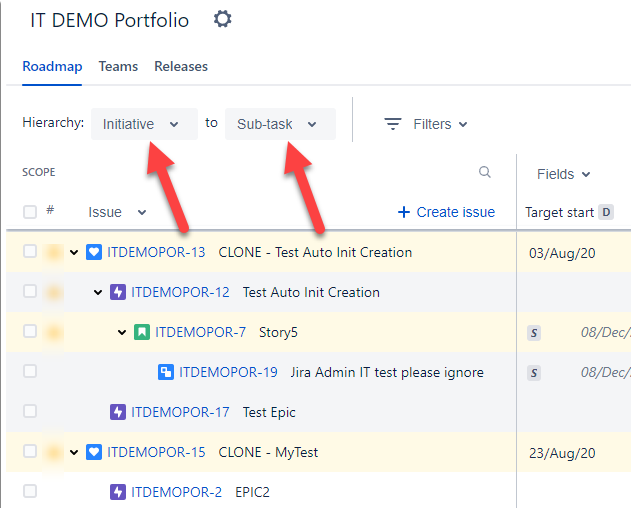
Task: Click story icon of ITDEMOPOR-7
Action: coord(142,332)
